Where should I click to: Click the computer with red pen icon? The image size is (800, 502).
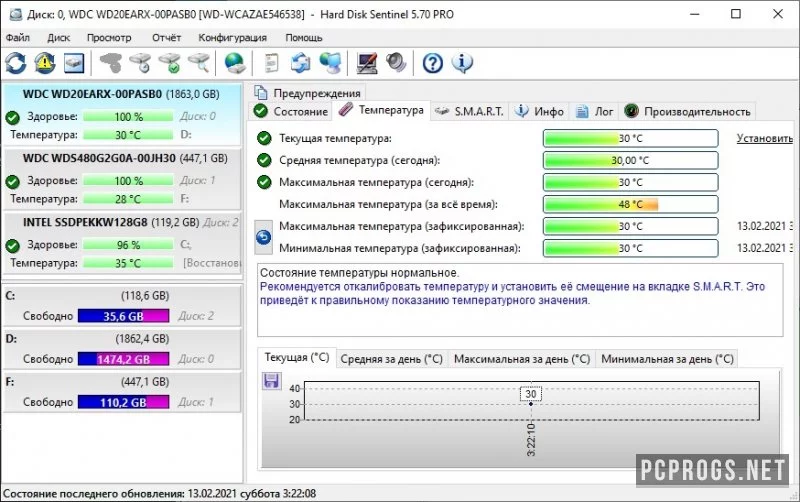coord(367,63)
